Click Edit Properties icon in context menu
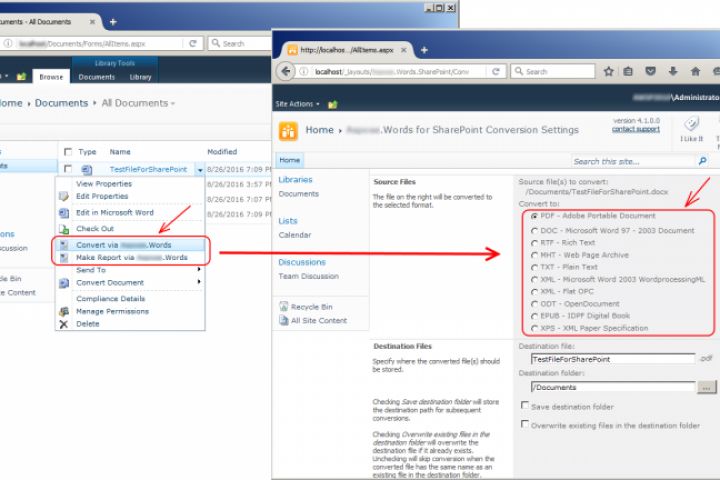Image resolution: width=720 pixels, height=480 pixels. (64, 197)
